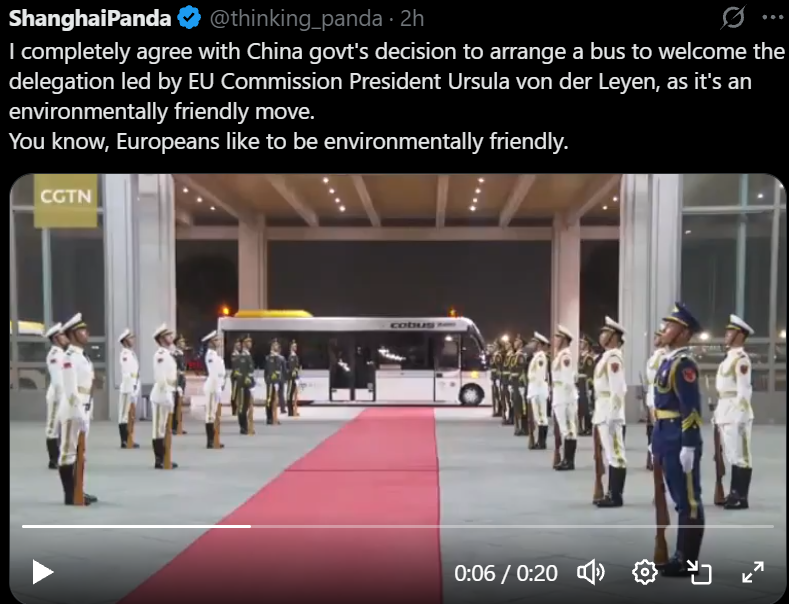Click the 'I completely agree with China' line
This screenshot has width=789, height=604.
coord(397,52)
